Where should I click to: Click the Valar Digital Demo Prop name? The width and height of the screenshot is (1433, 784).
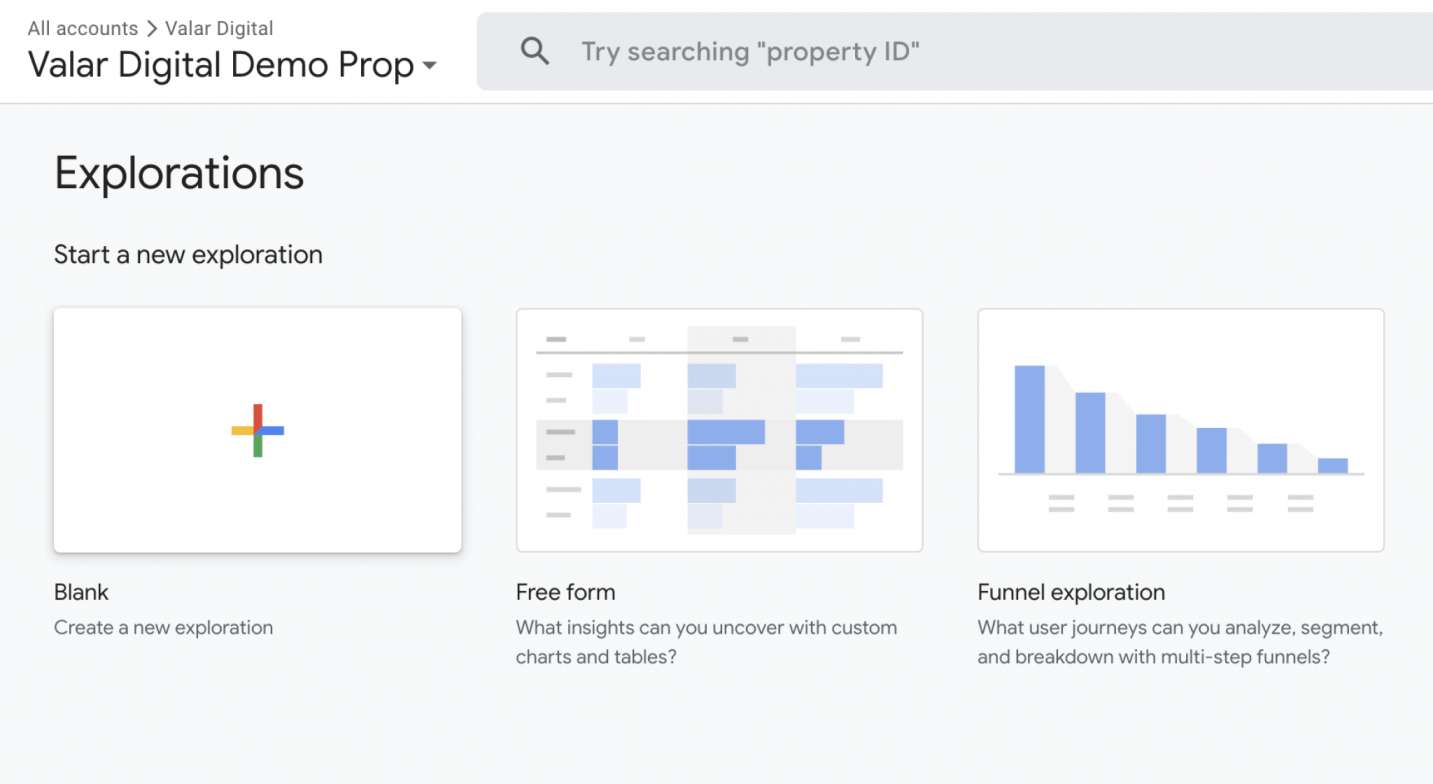[x=220, y=66]
